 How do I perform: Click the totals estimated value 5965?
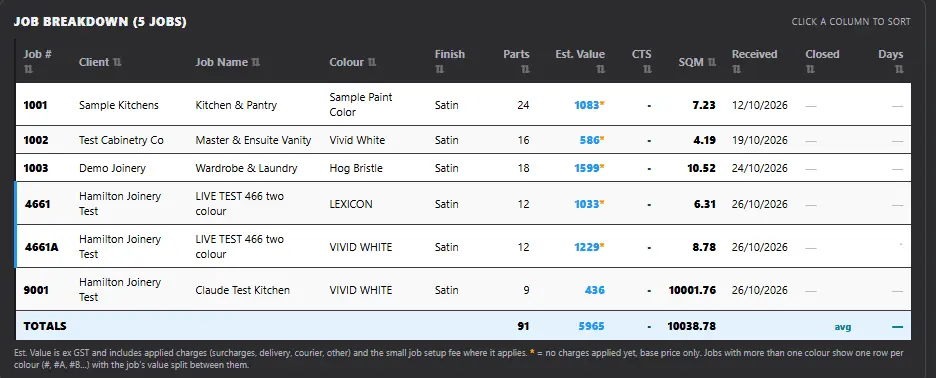pos(591,327)
